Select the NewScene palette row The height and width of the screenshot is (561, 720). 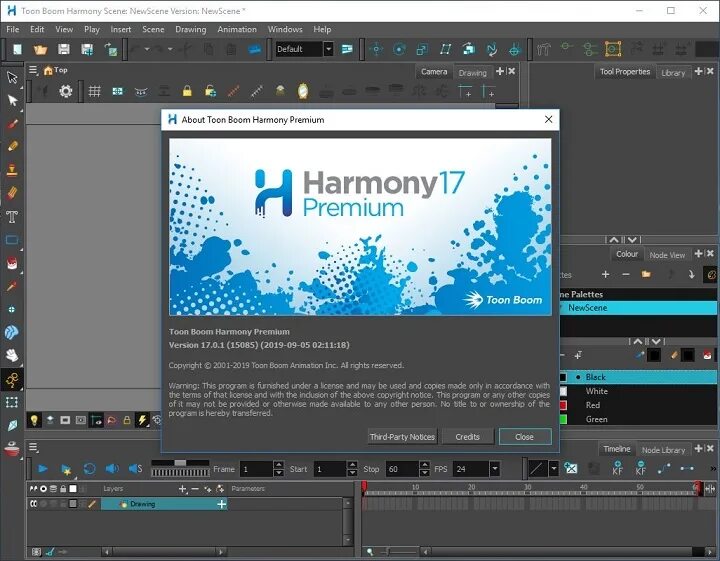638,308
